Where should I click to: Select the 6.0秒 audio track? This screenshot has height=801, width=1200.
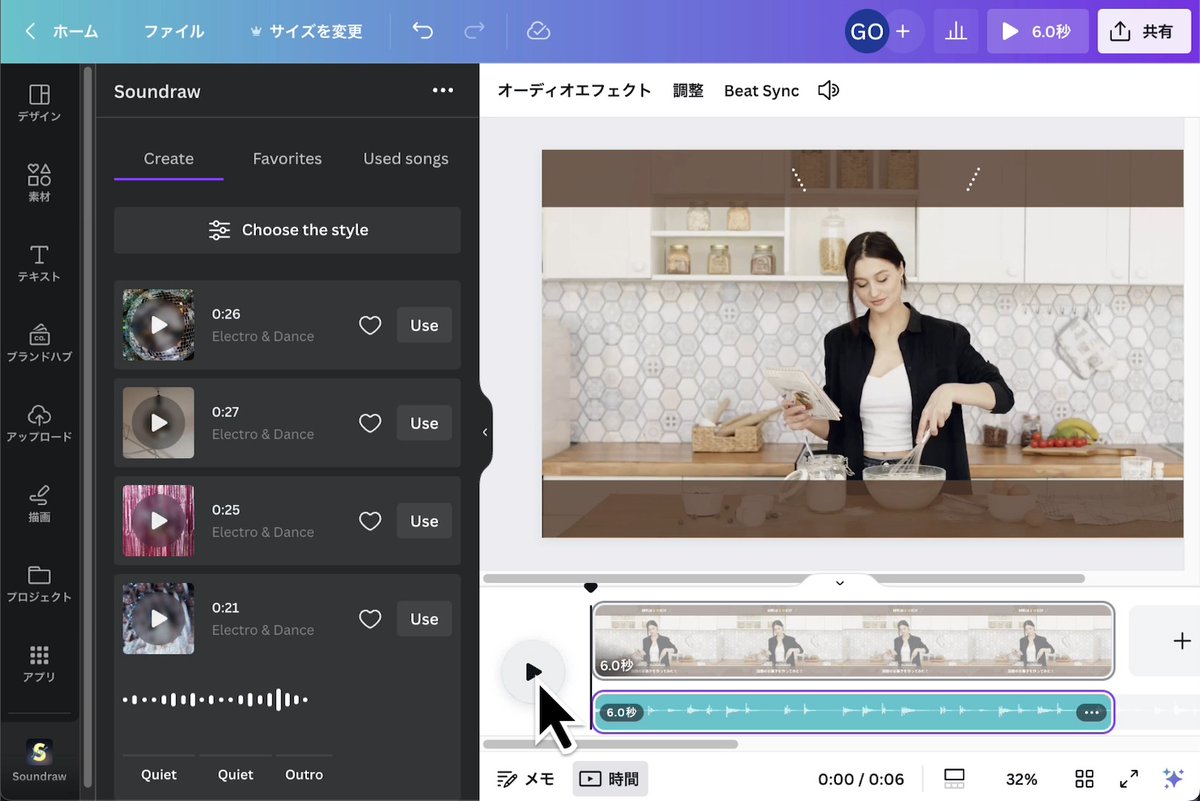click(852, 712)
